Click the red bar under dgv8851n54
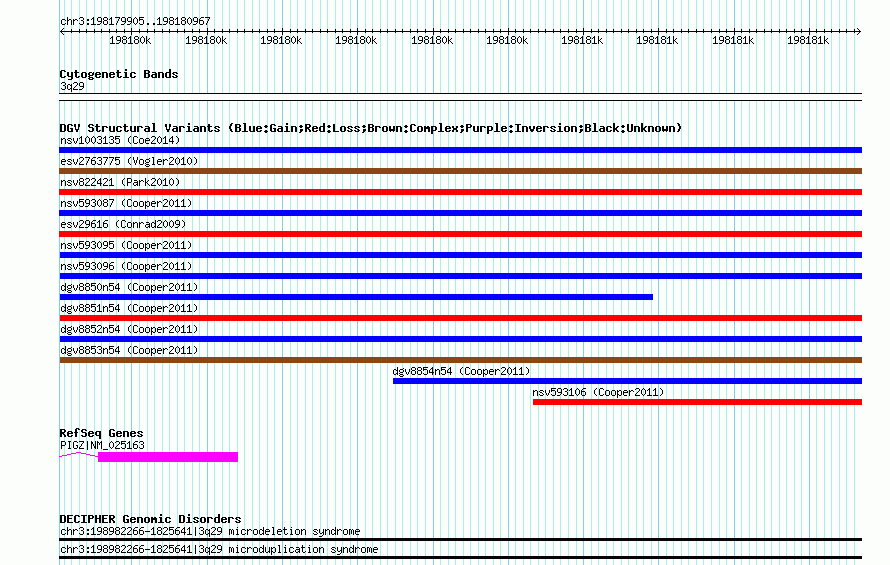Screen dimensions: 890x565 (460, 318)
